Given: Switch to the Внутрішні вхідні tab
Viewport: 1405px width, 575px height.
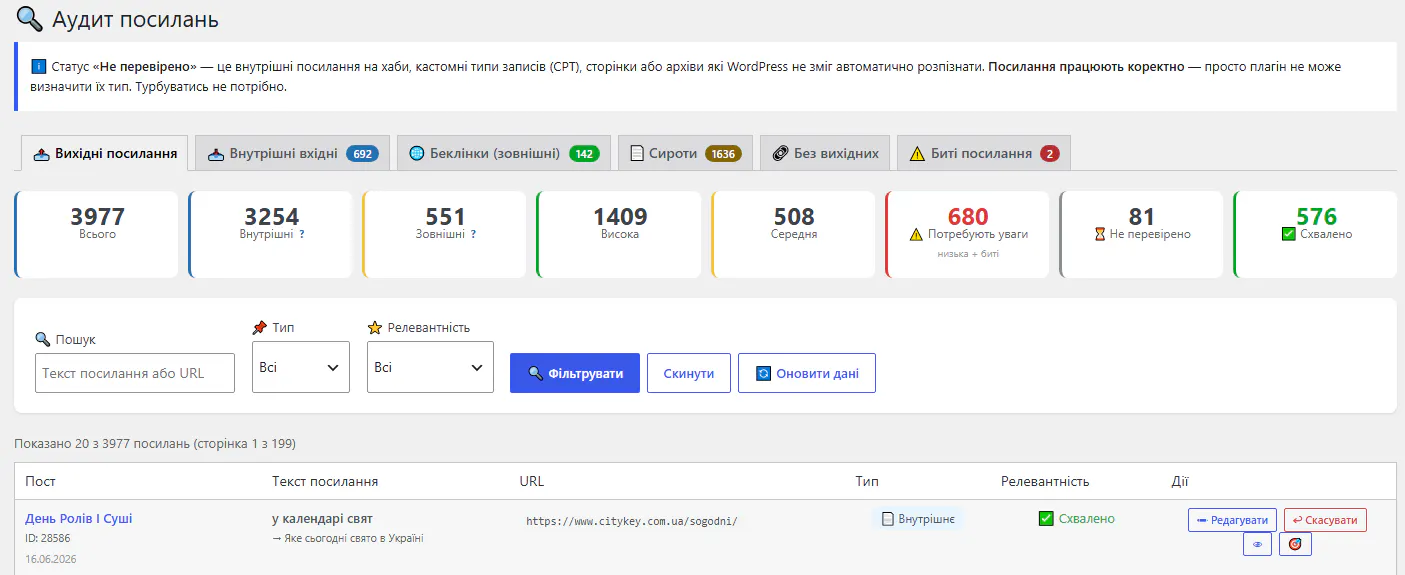Looking at the screenshot, I should pyautogui.click(x=292, y=153).
